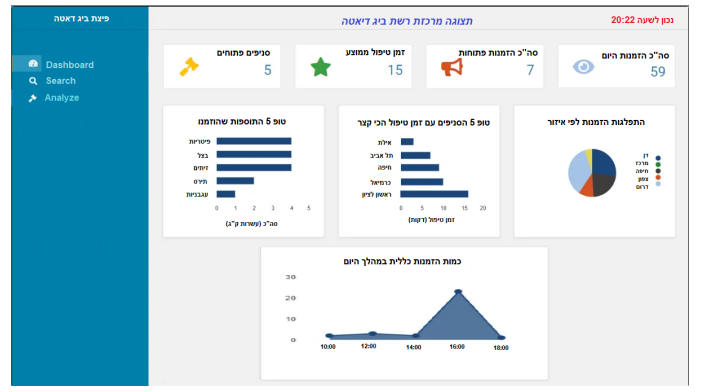Click the התפלגות הזמנות לפי איזור chart title

(596, 122)
